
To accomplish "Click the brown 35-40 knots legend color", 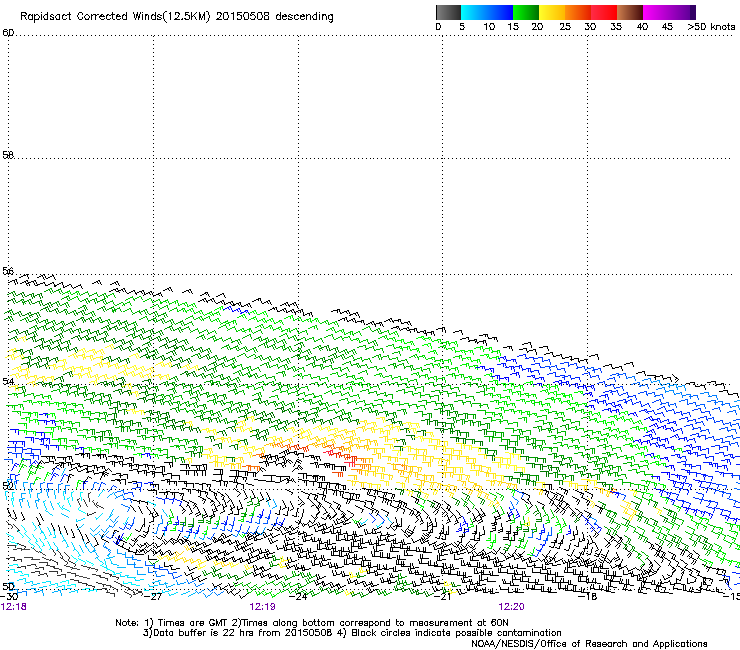I will coord(630,12).
